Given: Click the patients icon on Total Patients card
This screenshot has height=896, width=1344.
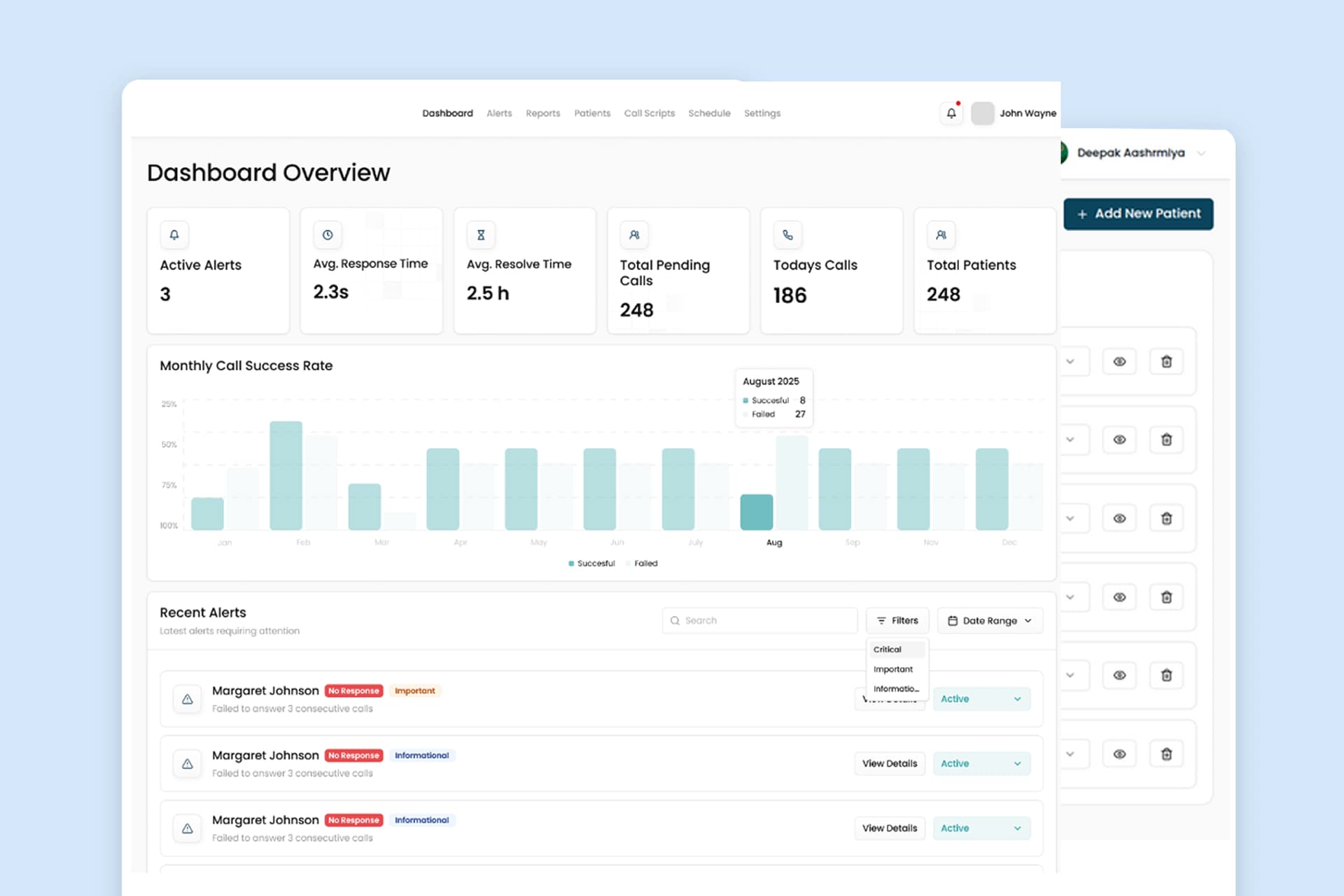Looking at the screenshot, I should (941, 235).
